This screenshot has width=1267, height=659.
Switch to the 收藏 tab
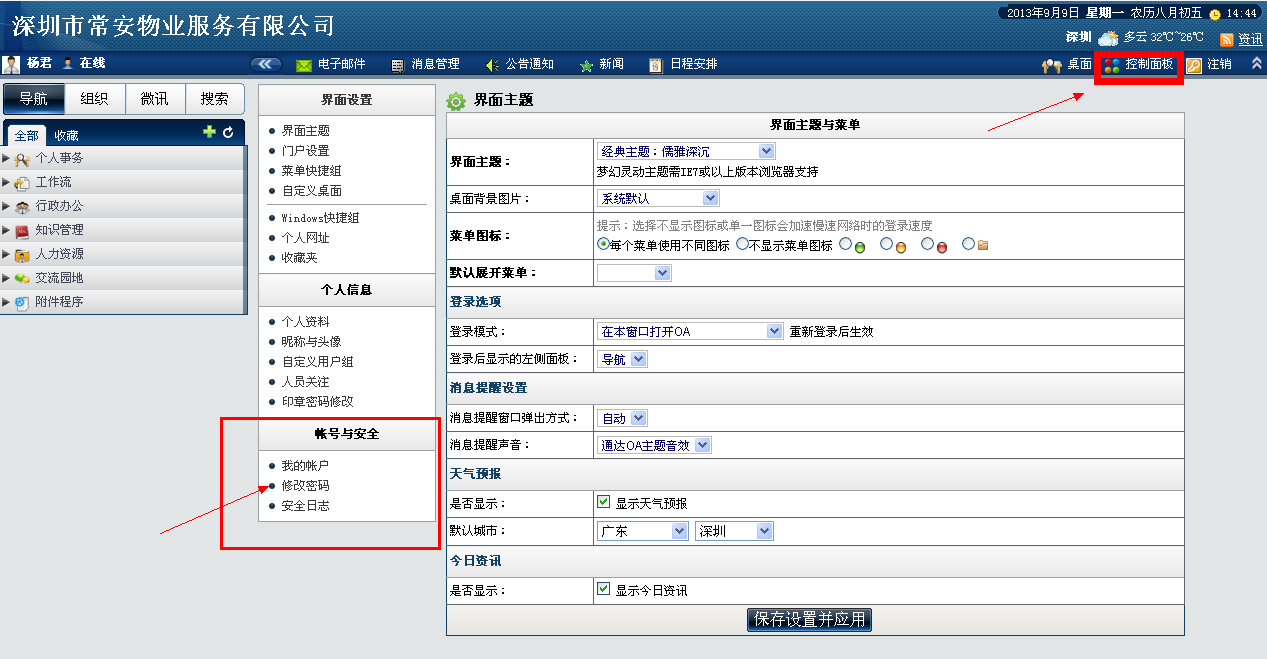point(66,135)
